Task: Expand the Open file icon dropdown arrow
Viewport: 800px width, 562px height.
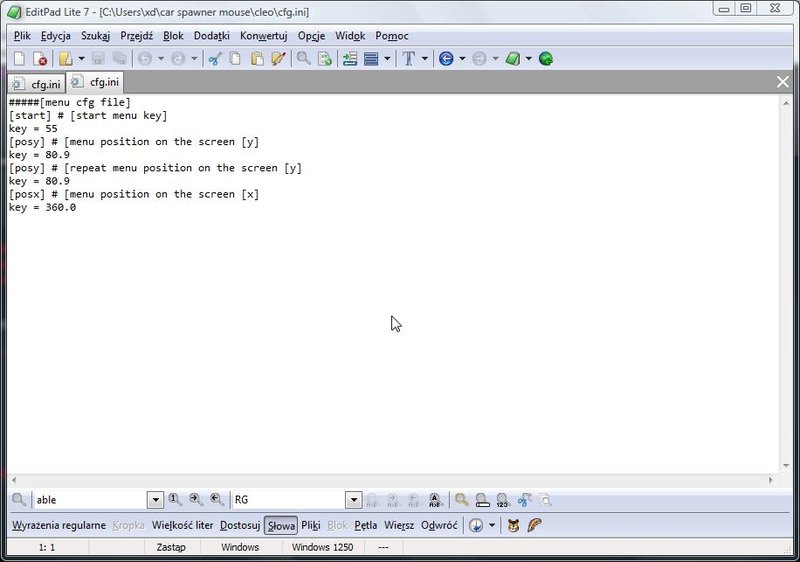Action: click(81, 59)
